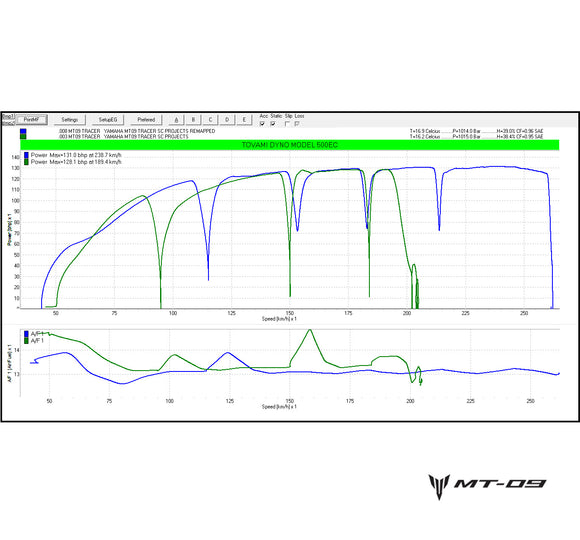Click power chart Speed [km/h] axis label
Viewport: 580px width, 540px height.
tap(279, 318)
